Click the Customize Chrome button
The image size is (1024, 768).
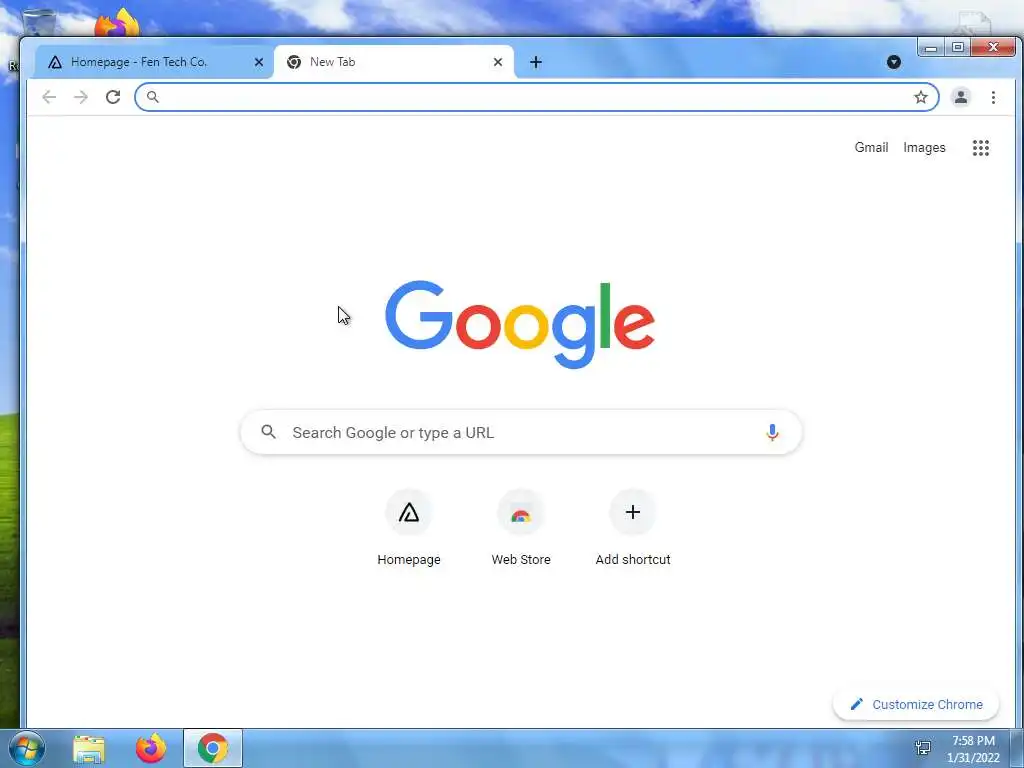click(x=916, y=704)
